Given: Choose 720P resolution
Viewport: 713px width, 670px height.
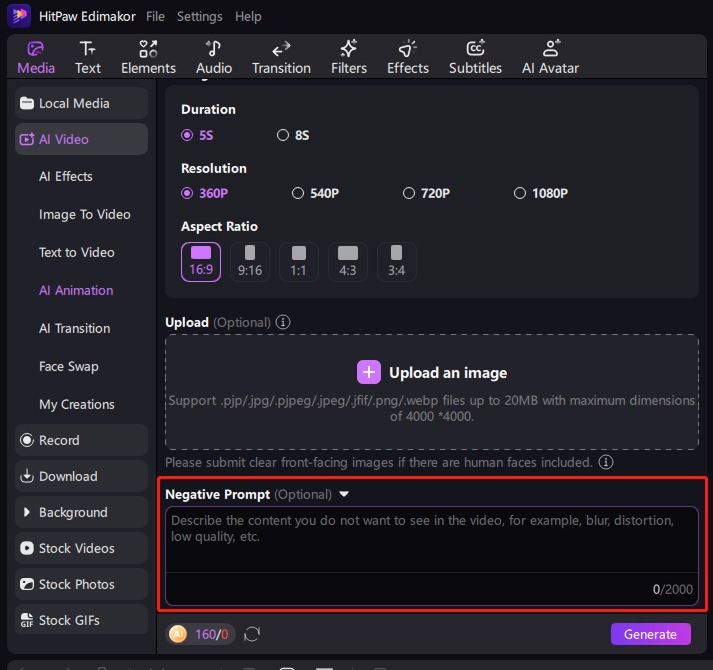Looking at the screenshot, I should pyautogui.click(x=427, y=193).
